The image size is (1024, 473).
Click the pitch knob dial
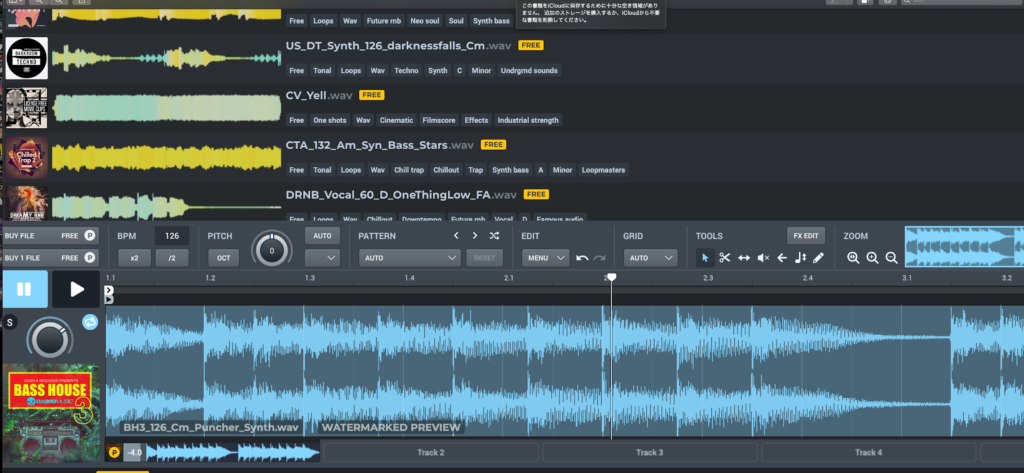pyautogui.click(x=271, y=249)
